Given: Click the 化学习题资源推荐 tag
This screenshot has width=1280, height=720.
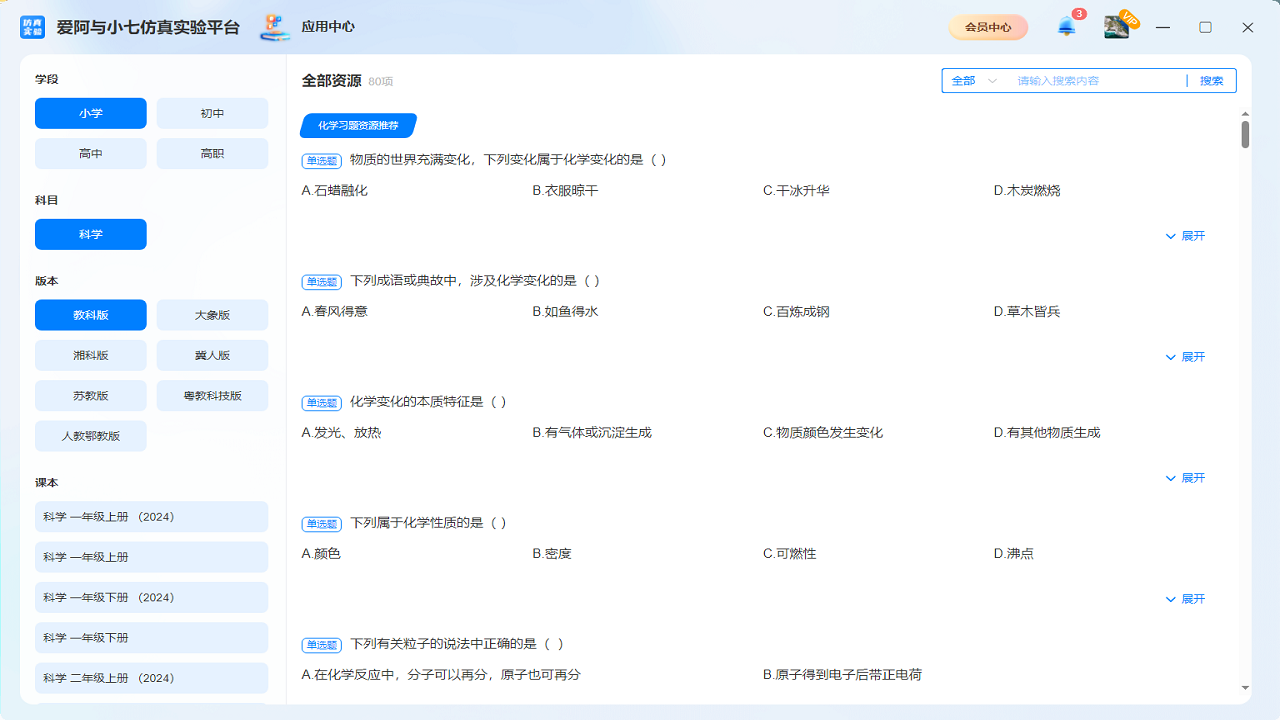Looking at the screenshot, I should 358,125.
